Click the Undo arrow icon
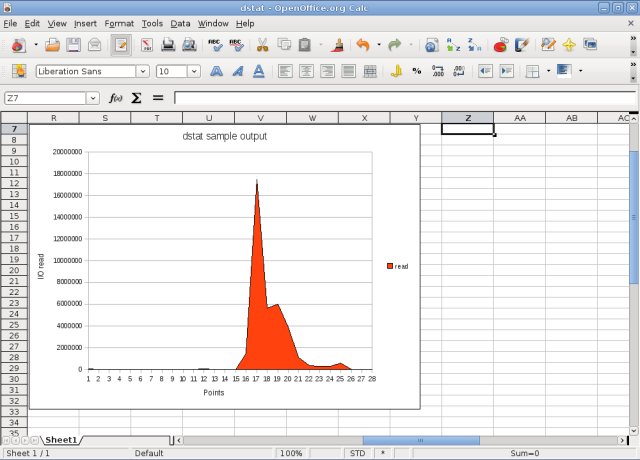Viewport: 640px width, 460px height. [363, 44]
